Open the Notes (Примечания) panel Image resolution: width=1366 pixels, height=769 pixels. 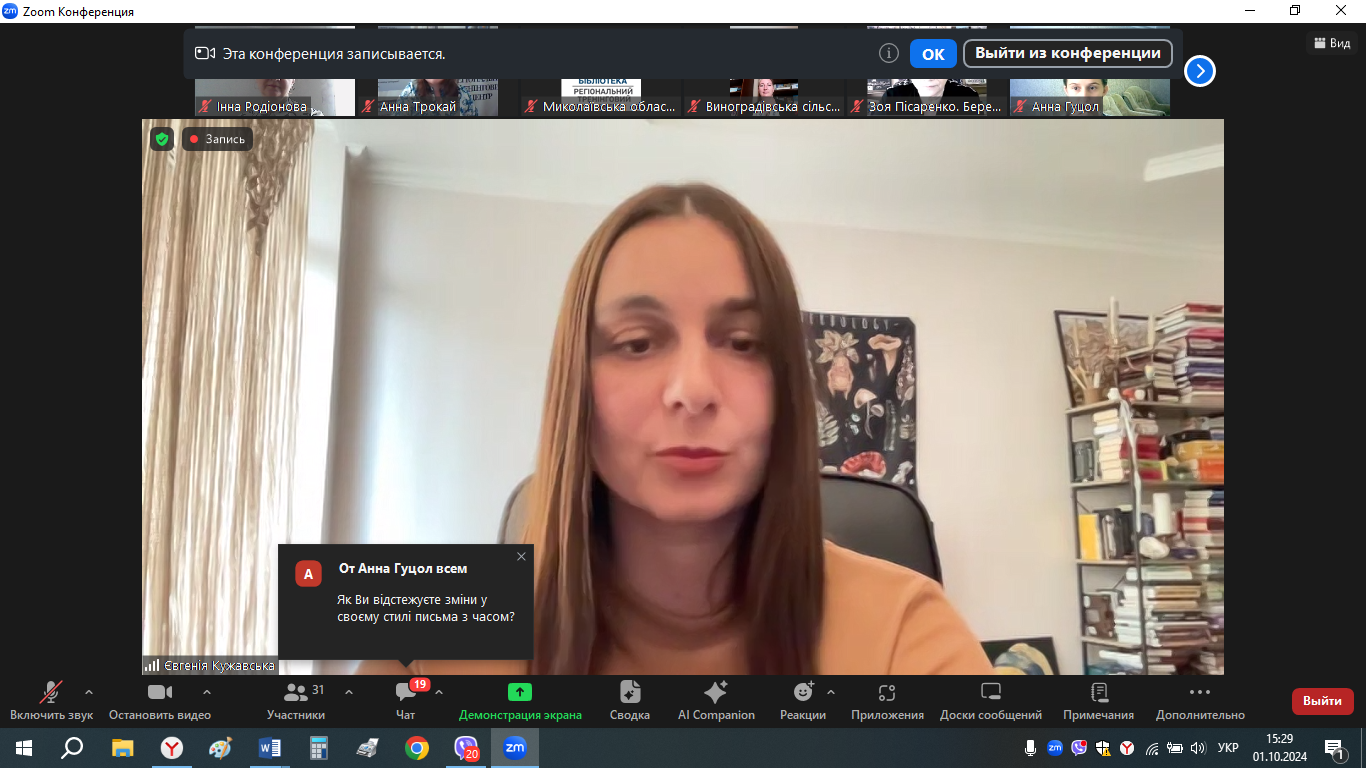[1098, 700]
